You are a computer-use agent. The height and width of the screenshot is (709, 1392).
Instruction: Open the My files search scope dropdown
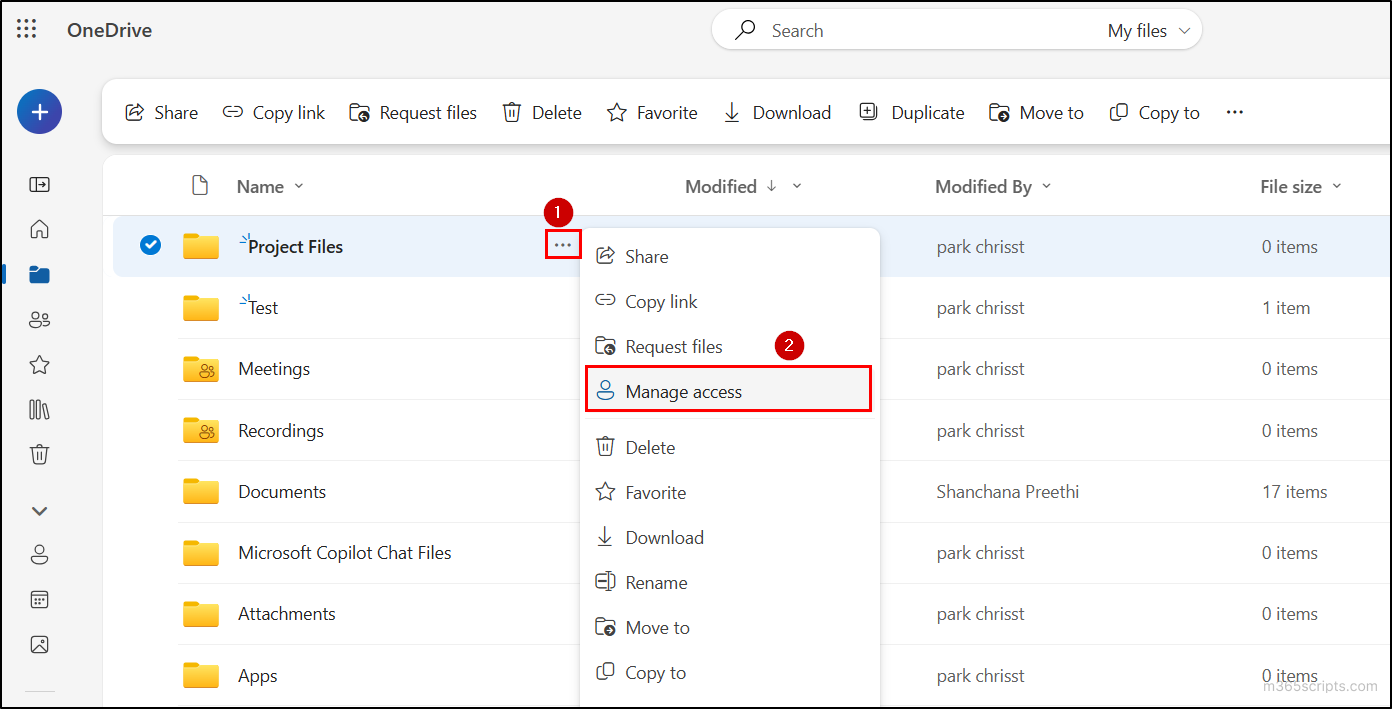pyautogui.click(x=1149, y=30)
